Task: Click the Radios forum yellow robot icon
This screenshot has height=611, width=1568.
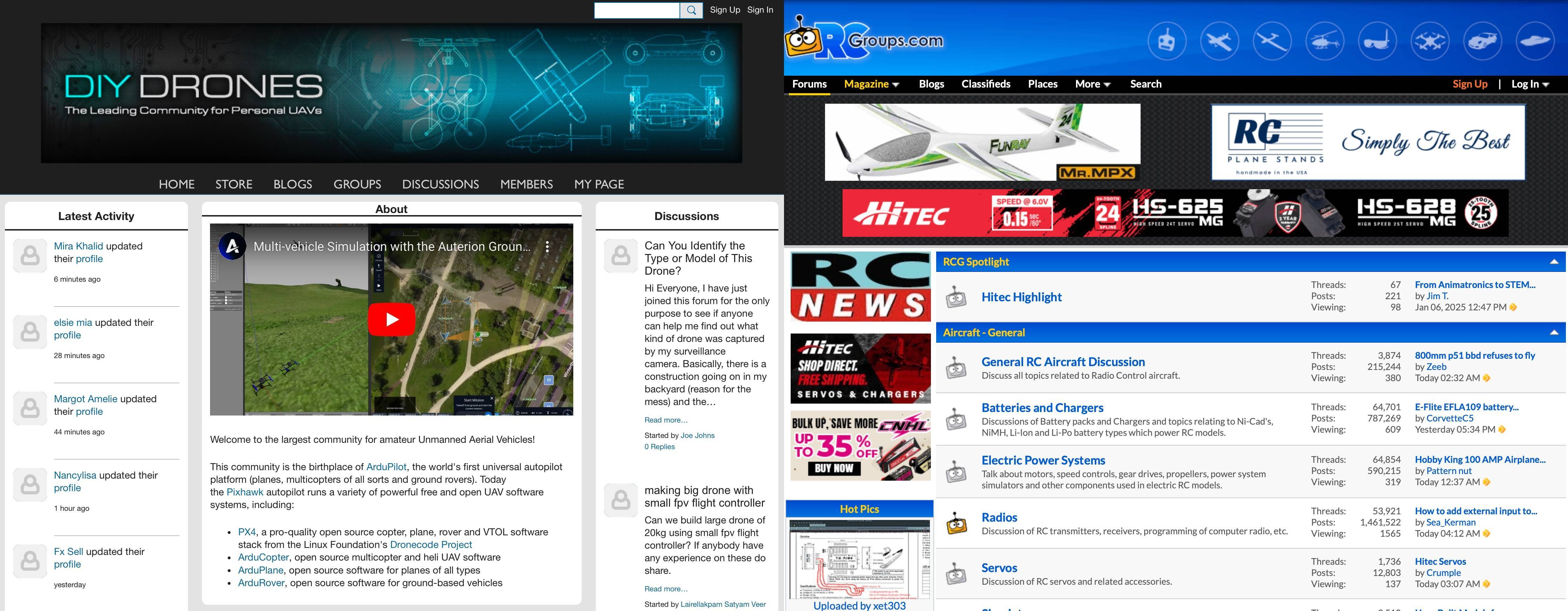Action: click(956, 523)
